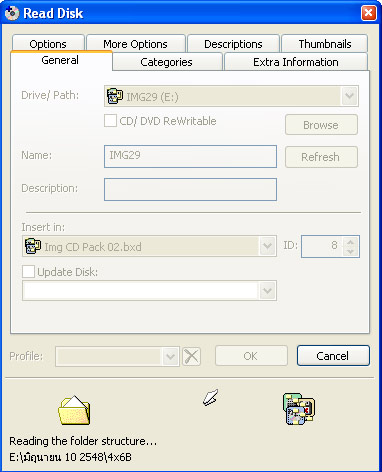This screenshot has height=472, width=382.
Task: Increase the ID value with the up arrow
Action: point(350,242)
